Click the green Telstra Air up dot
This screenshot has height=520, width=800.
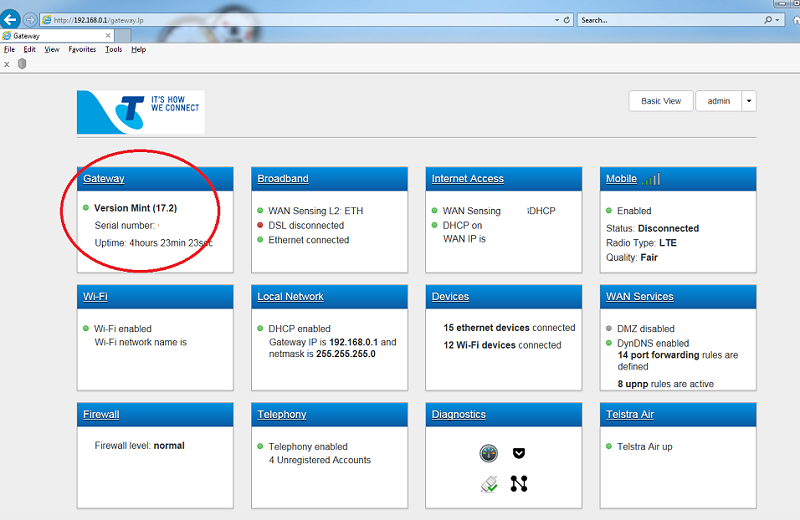[609, 446]
